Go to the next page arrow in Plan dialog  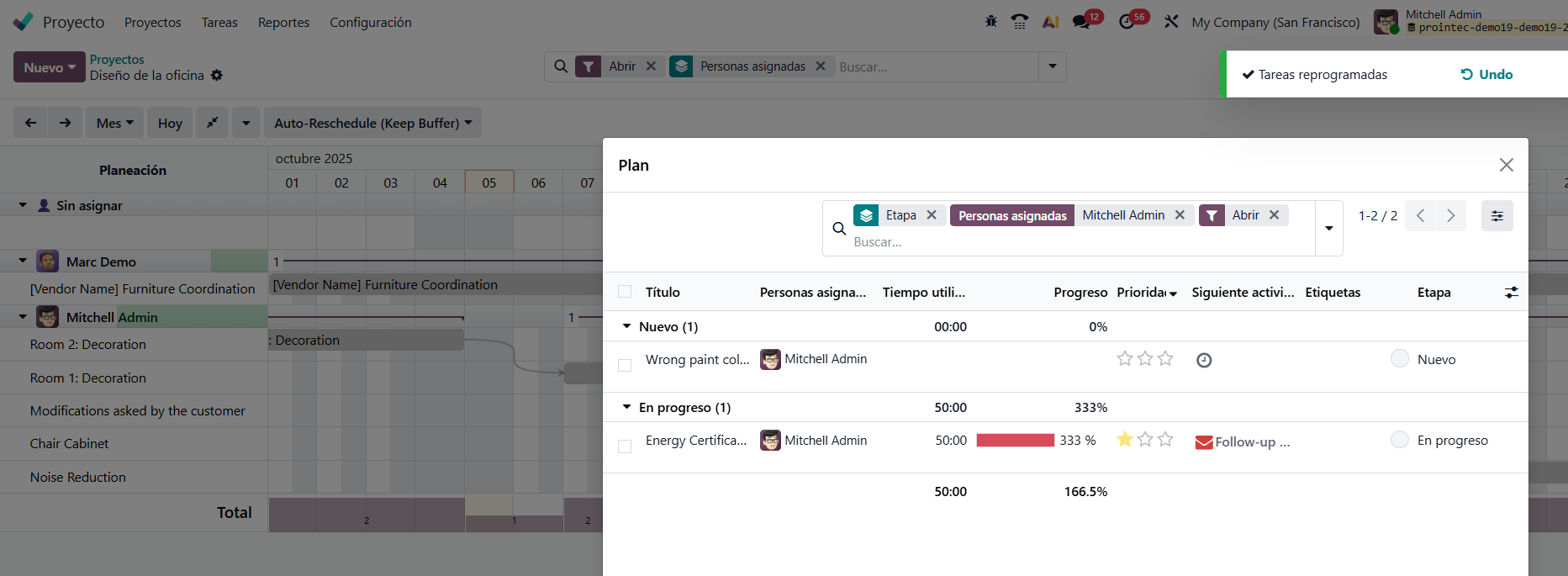point(1450,216)
